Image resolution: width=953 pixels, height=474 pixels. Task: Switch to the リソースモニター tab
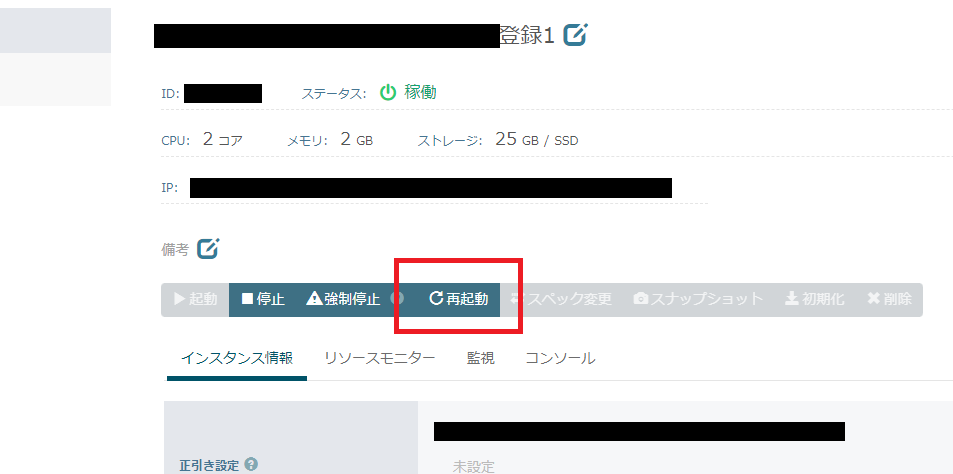[379, 358]
